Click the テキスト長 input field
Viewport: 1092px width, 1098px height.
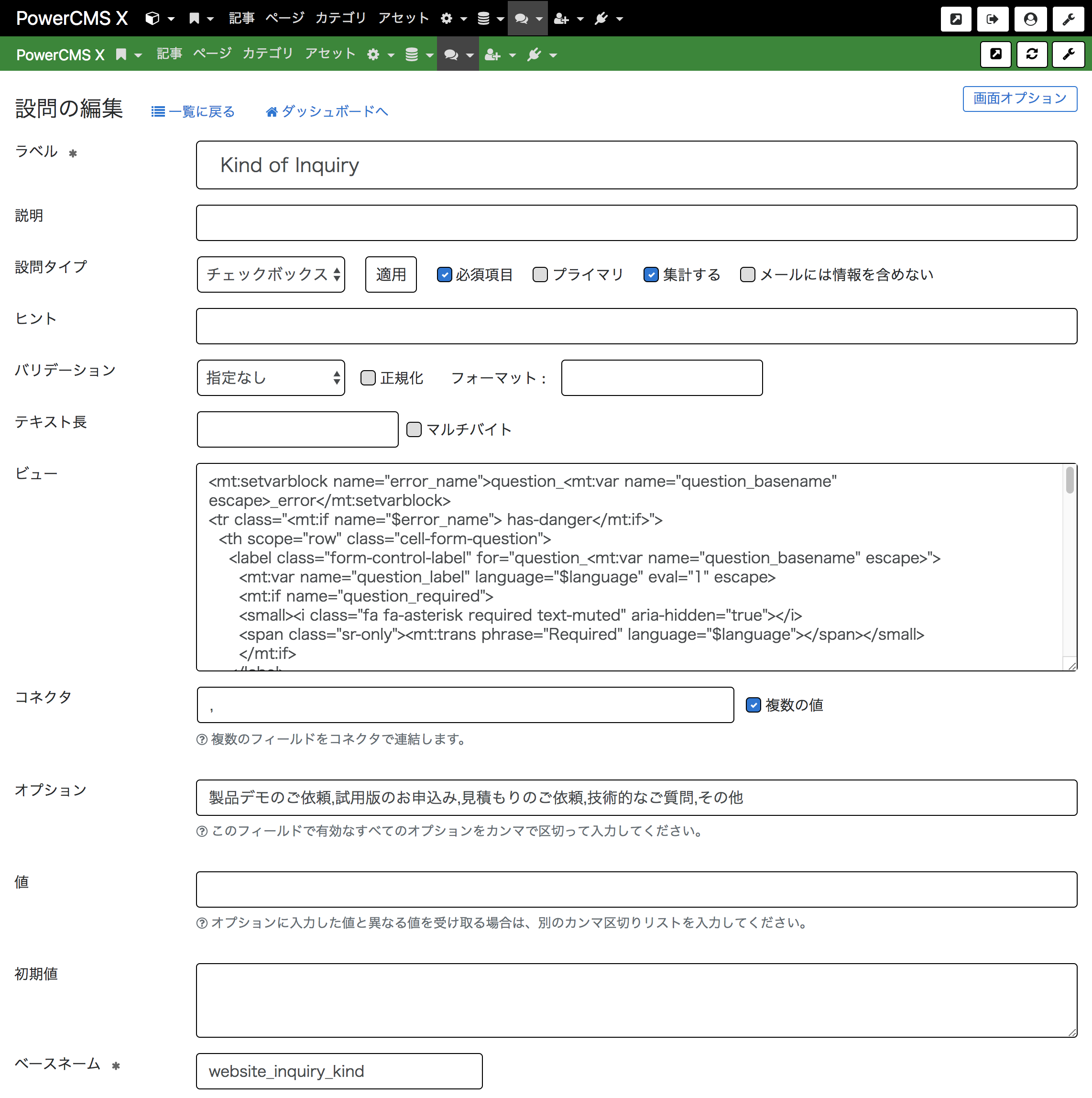[x=298, y=429]
